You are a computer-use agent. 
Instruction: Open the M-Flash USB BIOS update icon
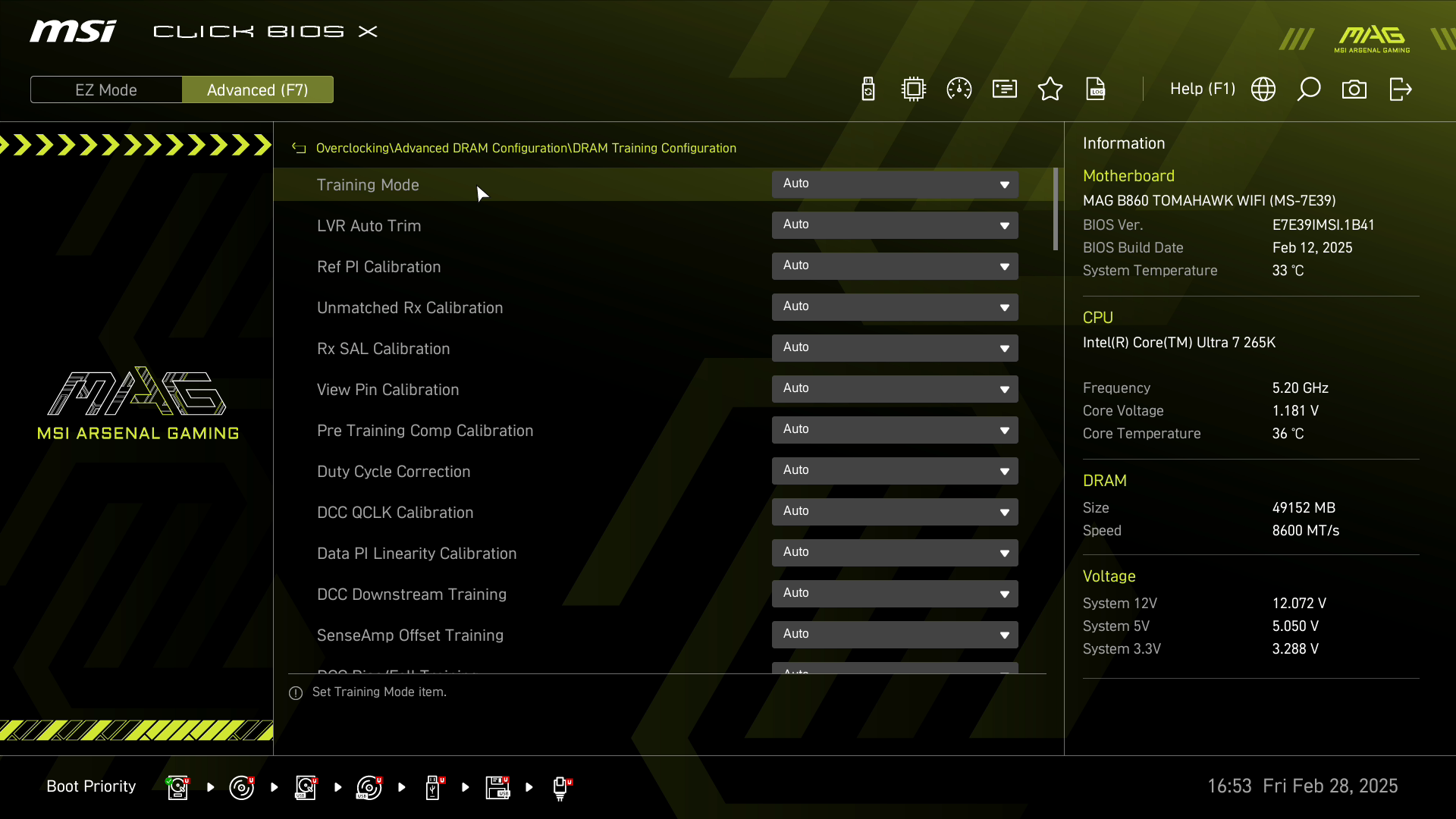tap(868, 89)
